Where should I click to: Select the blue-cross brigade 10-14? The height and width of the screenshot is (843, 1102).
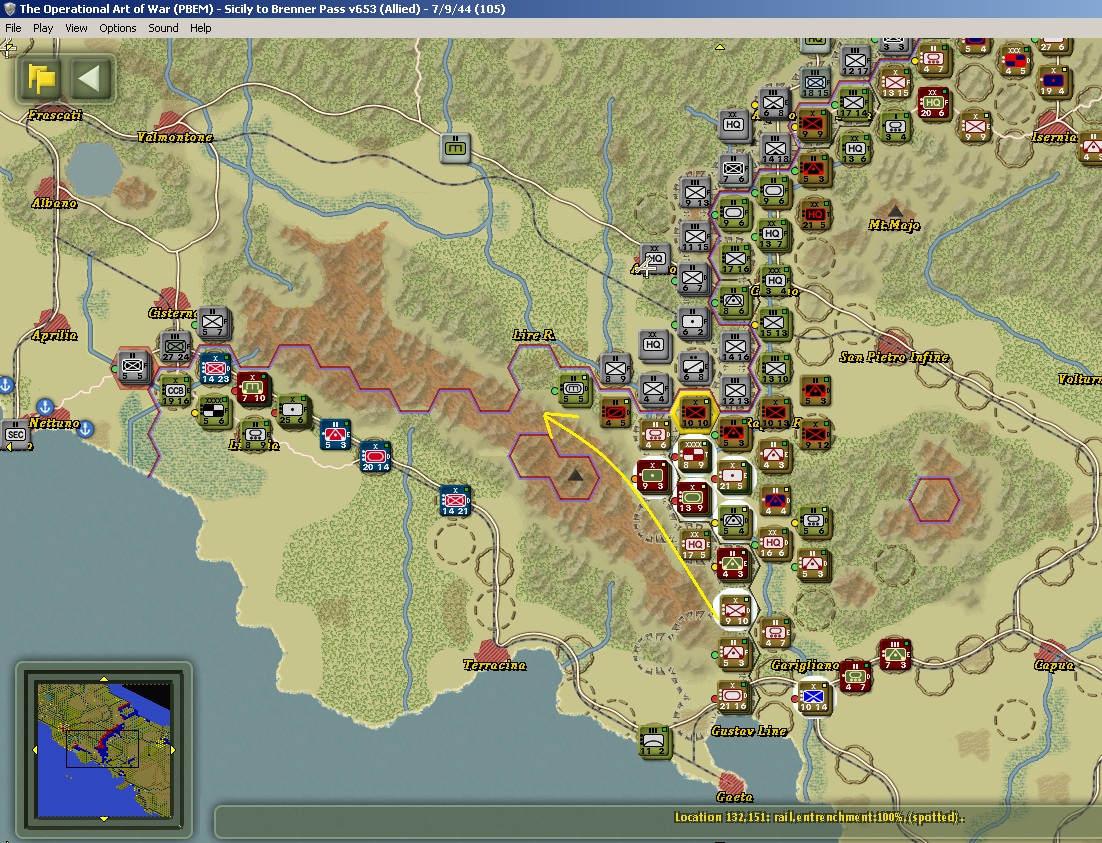point(813,698)
